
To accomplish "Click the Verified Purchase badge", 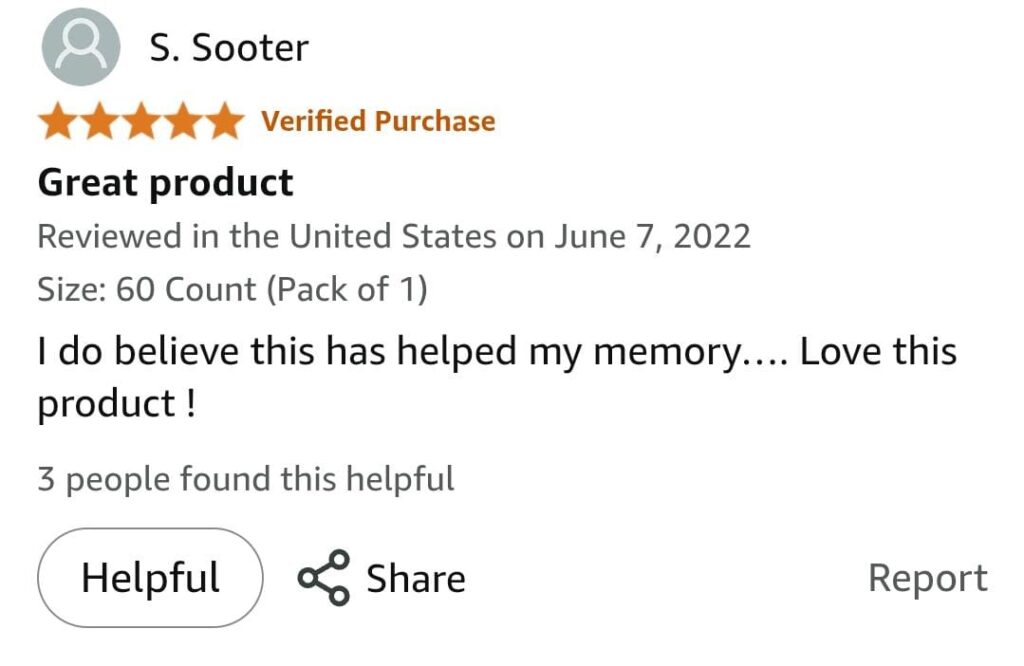I will [x=378, y=122].
